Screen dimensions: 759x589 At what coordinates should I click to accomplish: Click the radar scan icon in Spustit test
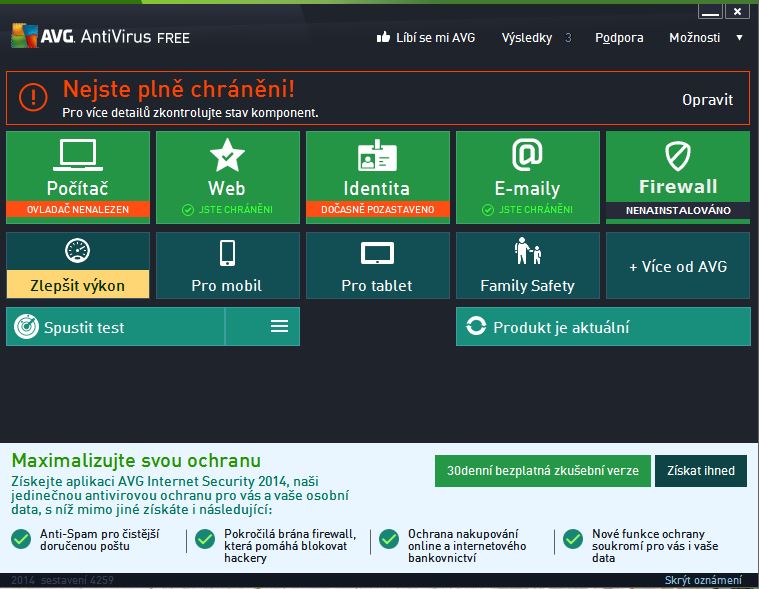(x=26, y=326)
